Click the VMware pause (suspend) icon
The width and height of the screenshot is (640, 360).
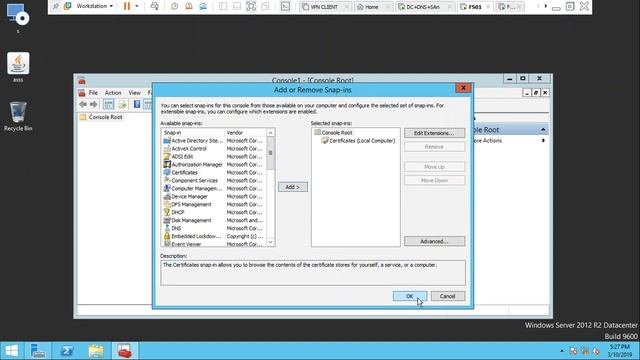[x=127, y=6]
